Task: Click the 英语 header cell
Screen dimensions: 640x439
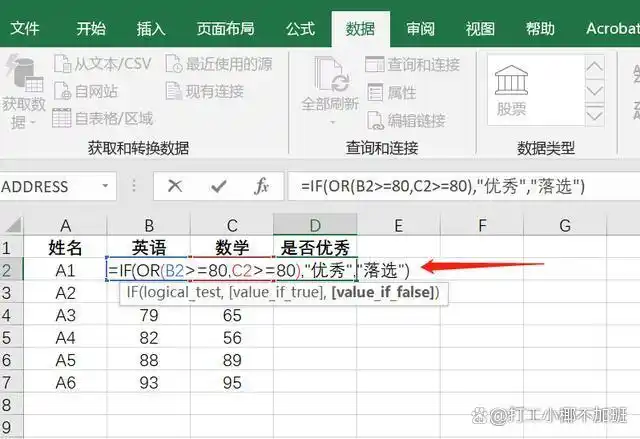Action: click(x=149, y=248)
